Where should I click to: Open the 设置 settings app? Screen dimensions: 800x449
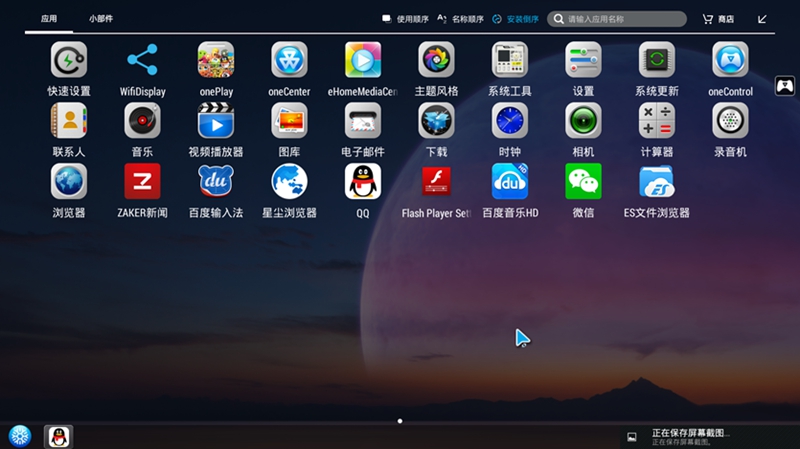click(583, 60)
